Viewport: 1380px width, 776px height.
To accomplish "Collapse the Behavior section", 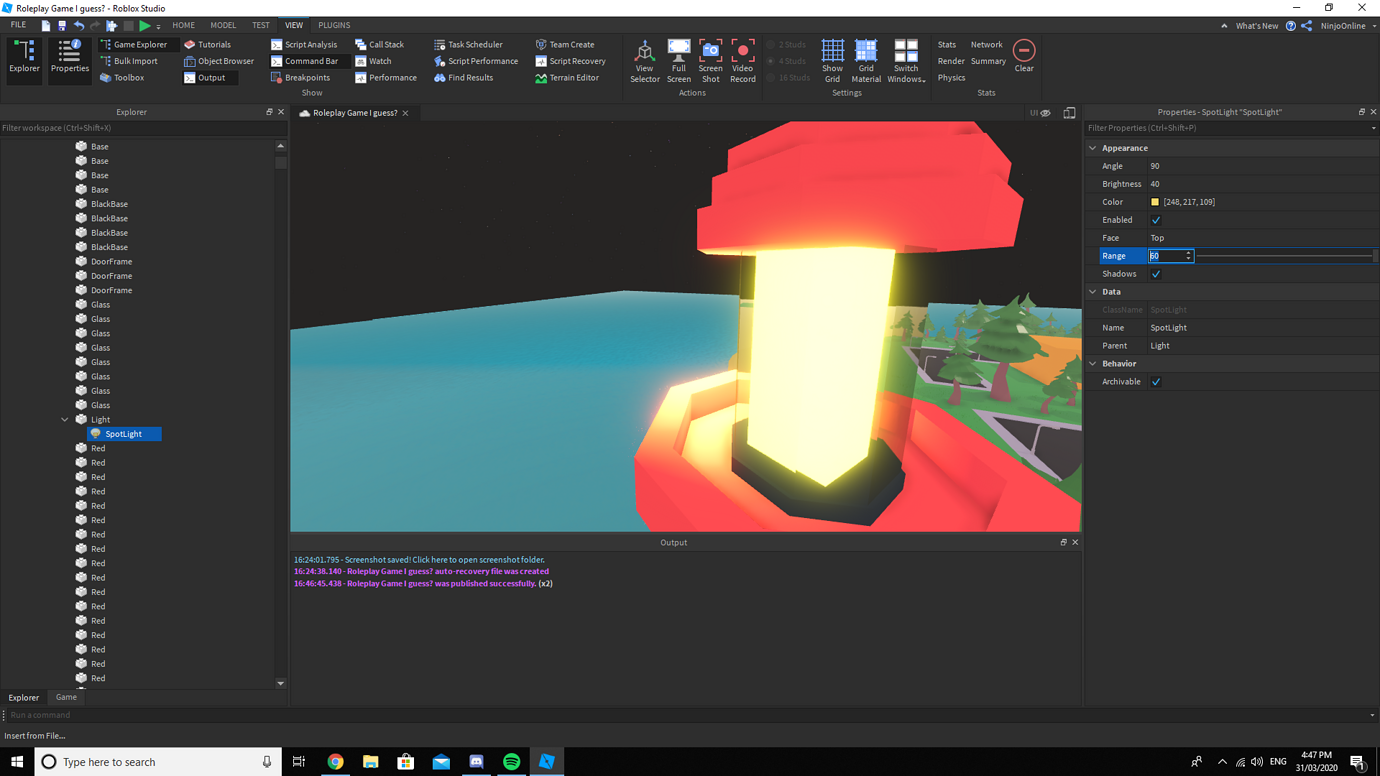I will [1093, 364].
